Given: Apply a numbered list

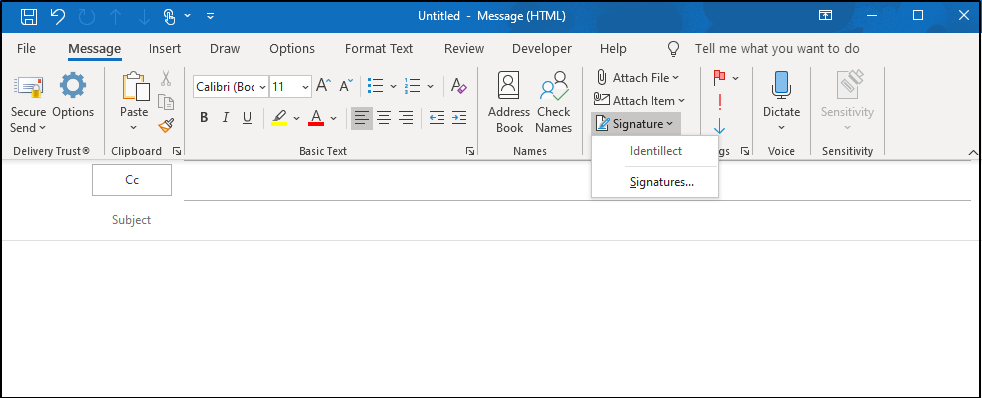Looking at the screenshot, I should coord(413,86).
